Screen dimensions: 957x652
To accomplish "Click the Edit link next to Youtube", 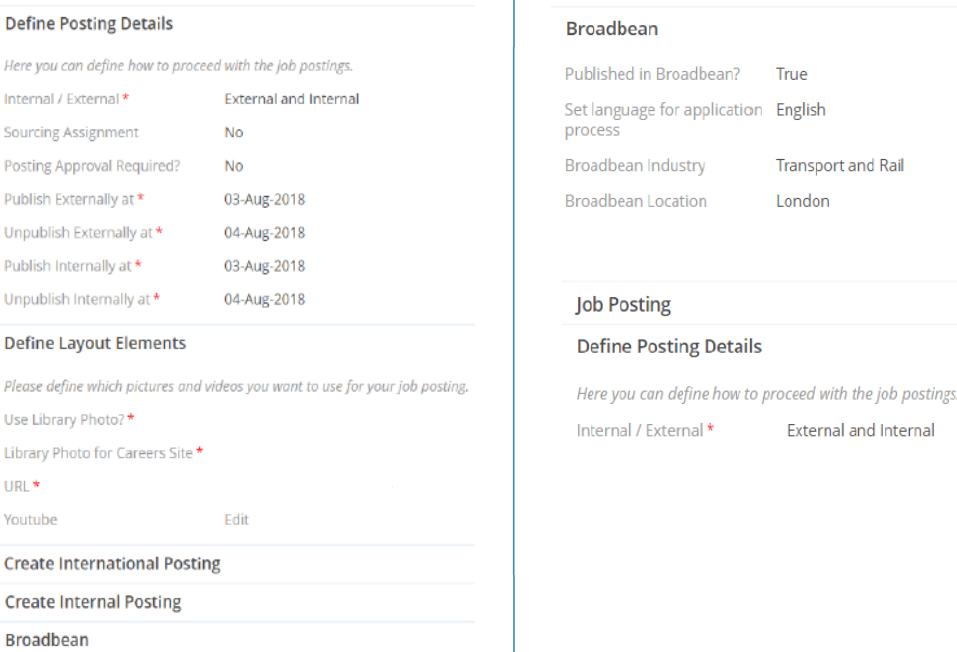I will [x=237, y=519].
